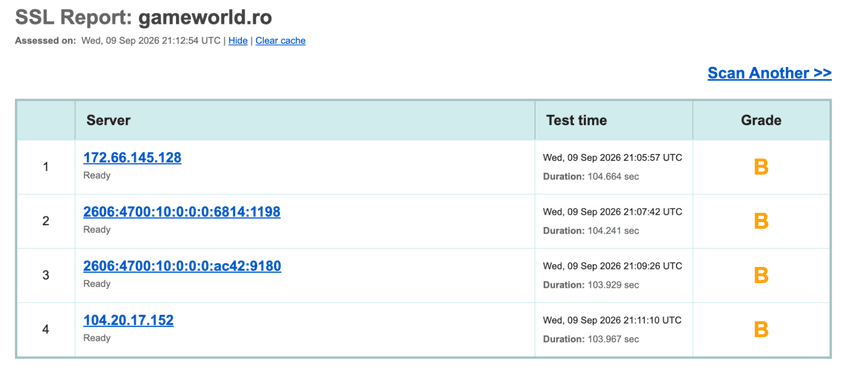Click Duration 103.929 sec
The height and width of the screenshot is (369, 850).
(x=591, y=285)
